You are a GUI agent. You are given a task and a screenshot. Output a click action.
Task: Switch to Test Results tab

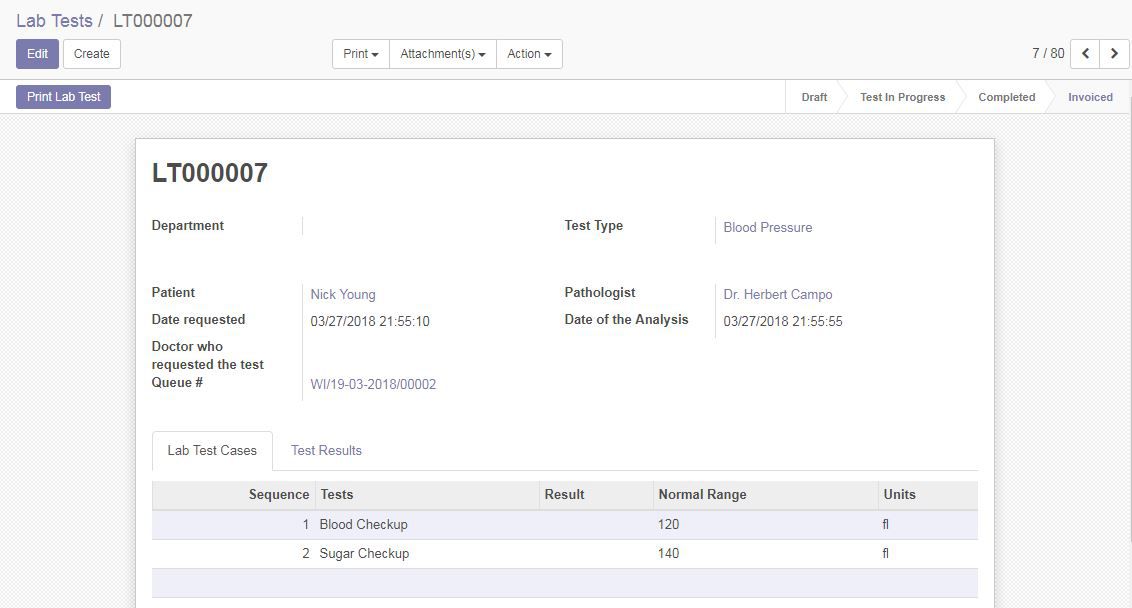pyautogui.click(x=326, y=451)
